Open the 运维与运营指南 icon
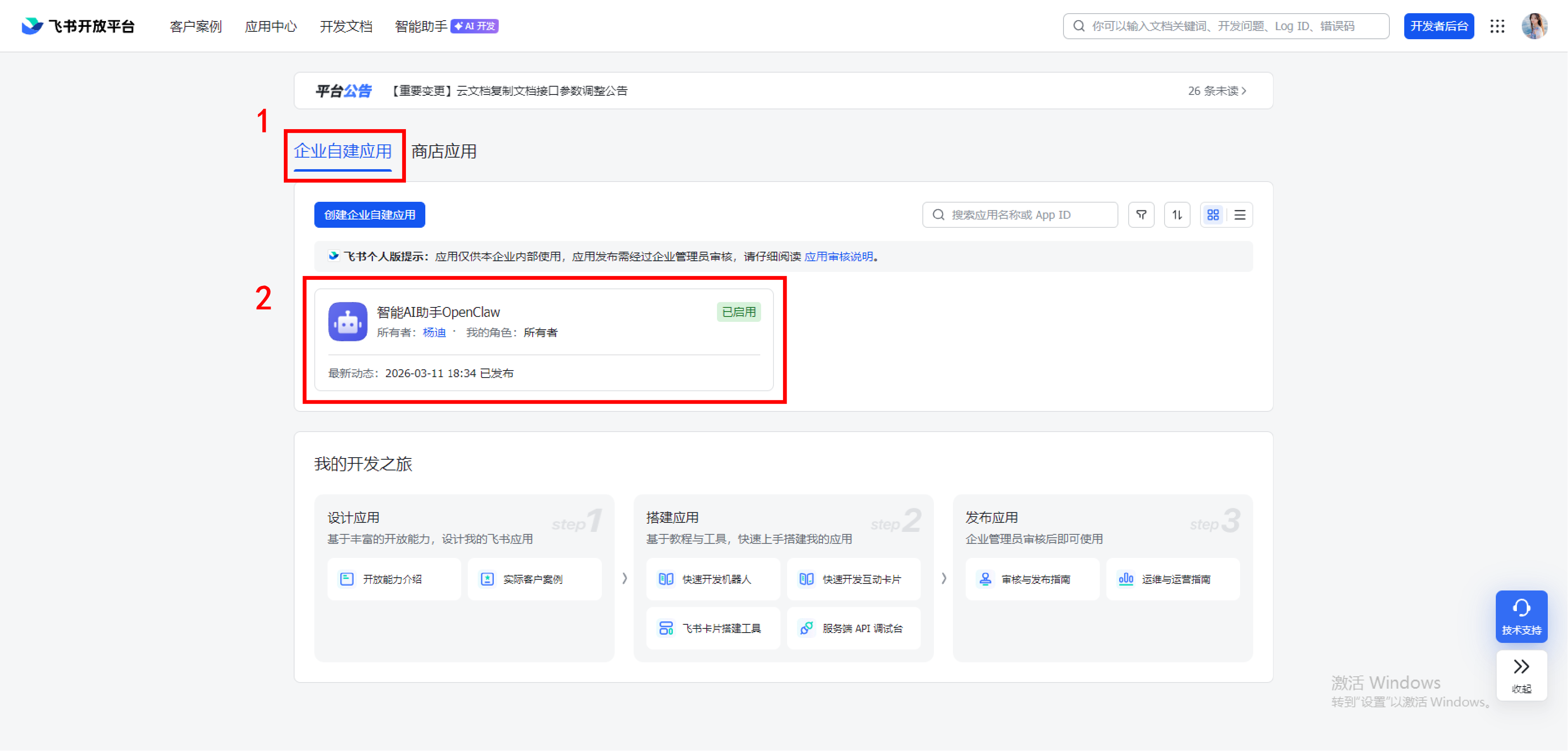 [x=1126, y=579]
